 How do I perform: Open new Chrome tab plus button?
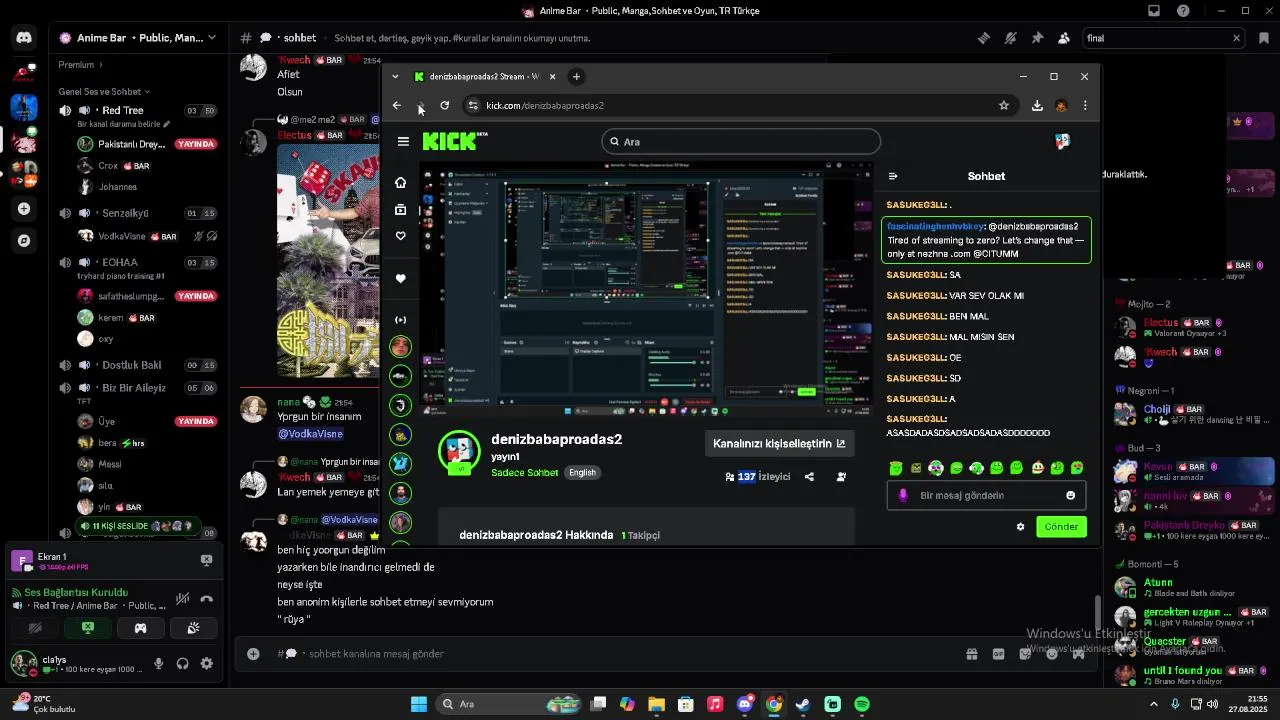point(576,77)
